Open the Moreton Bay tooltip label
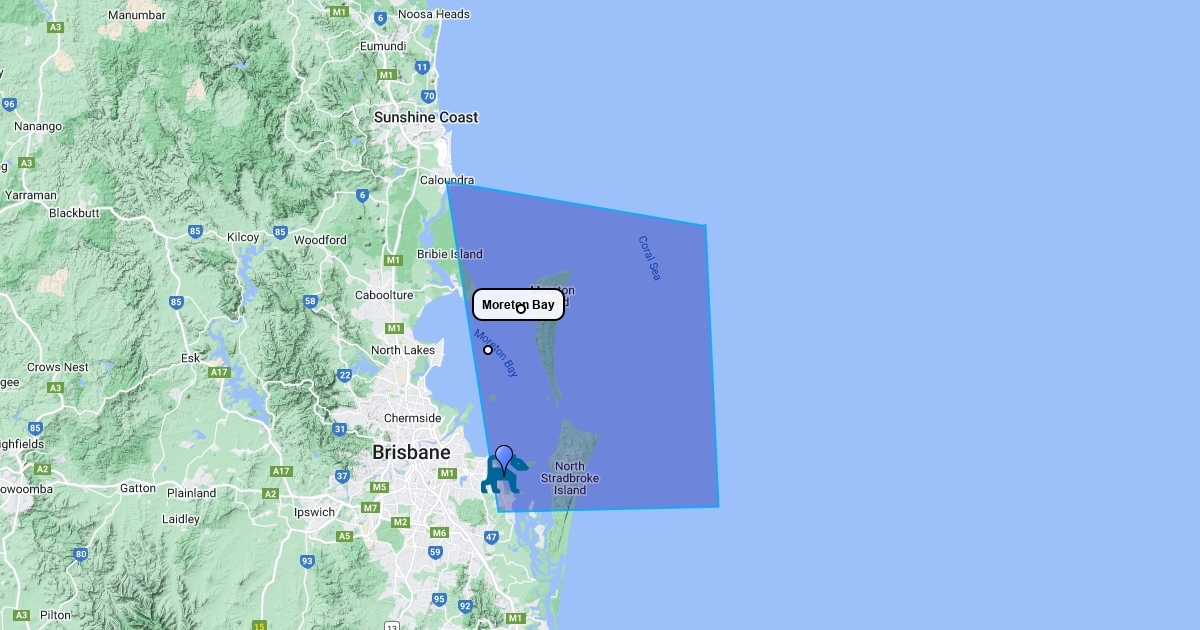The height and width of the screenshot is (630, 1200). pos(518,304)
